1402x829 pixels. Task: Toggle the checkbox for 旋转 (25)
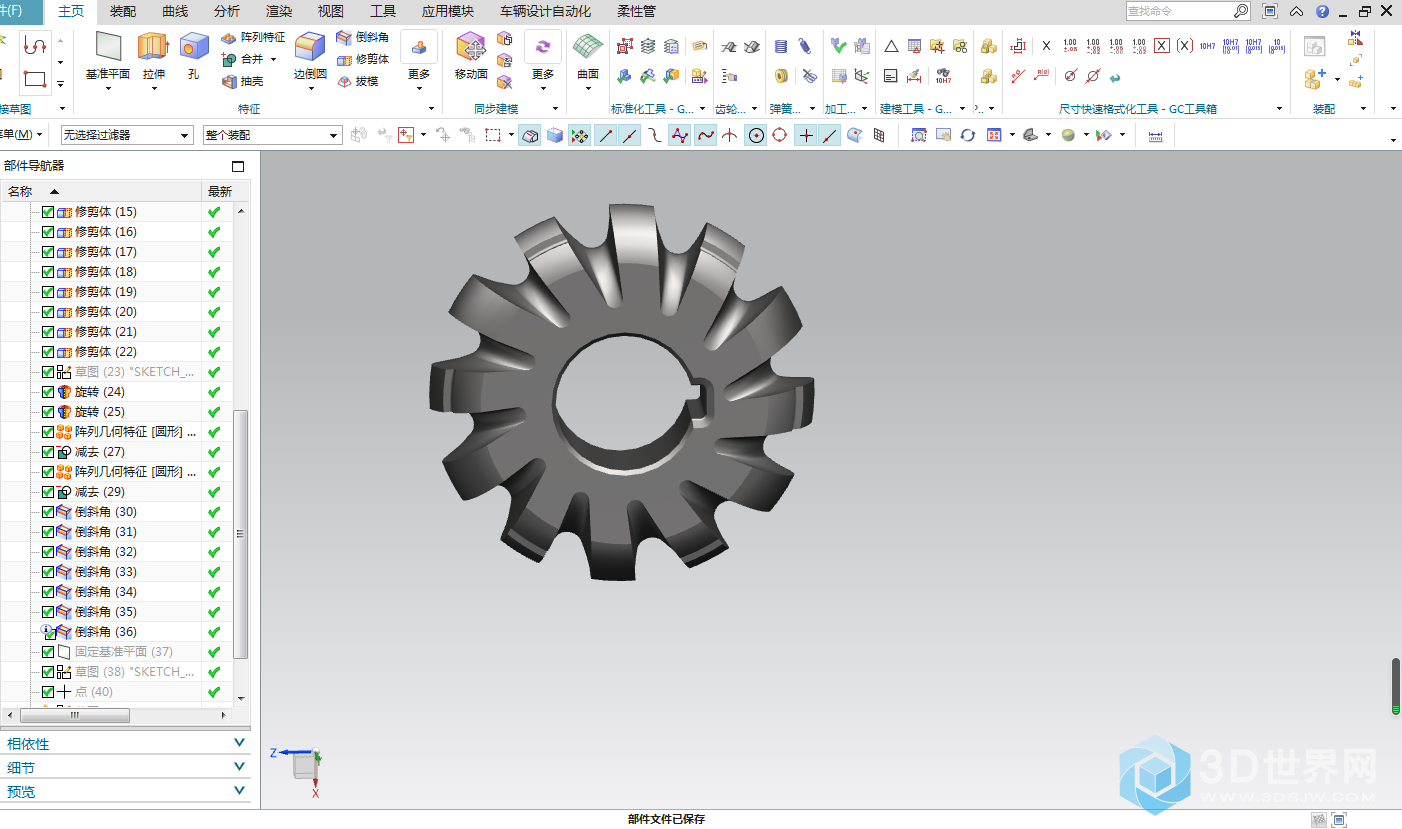[x=48, y=412]
